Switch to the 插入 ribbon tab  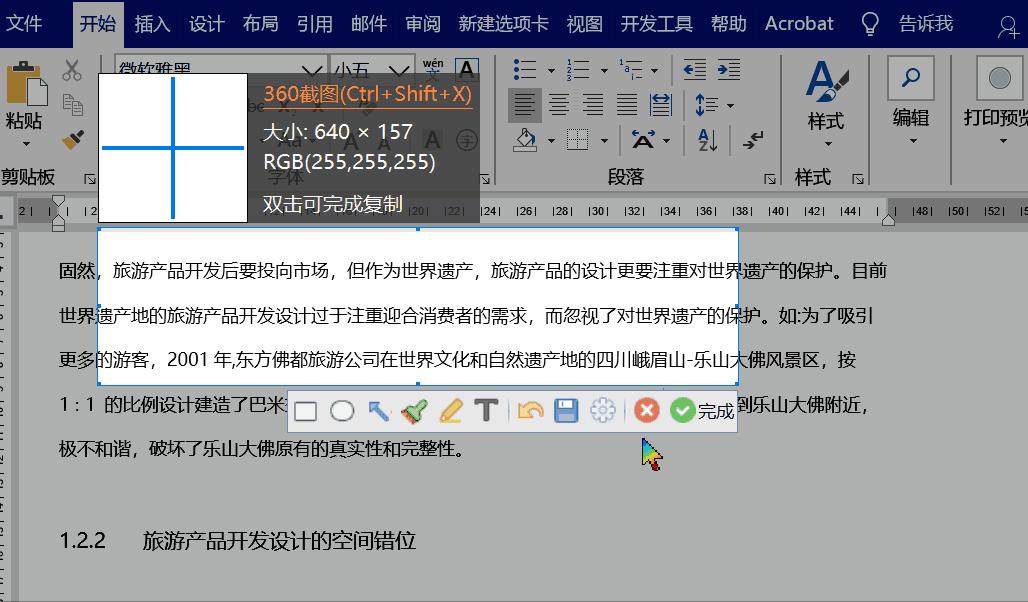click(152, 23)
